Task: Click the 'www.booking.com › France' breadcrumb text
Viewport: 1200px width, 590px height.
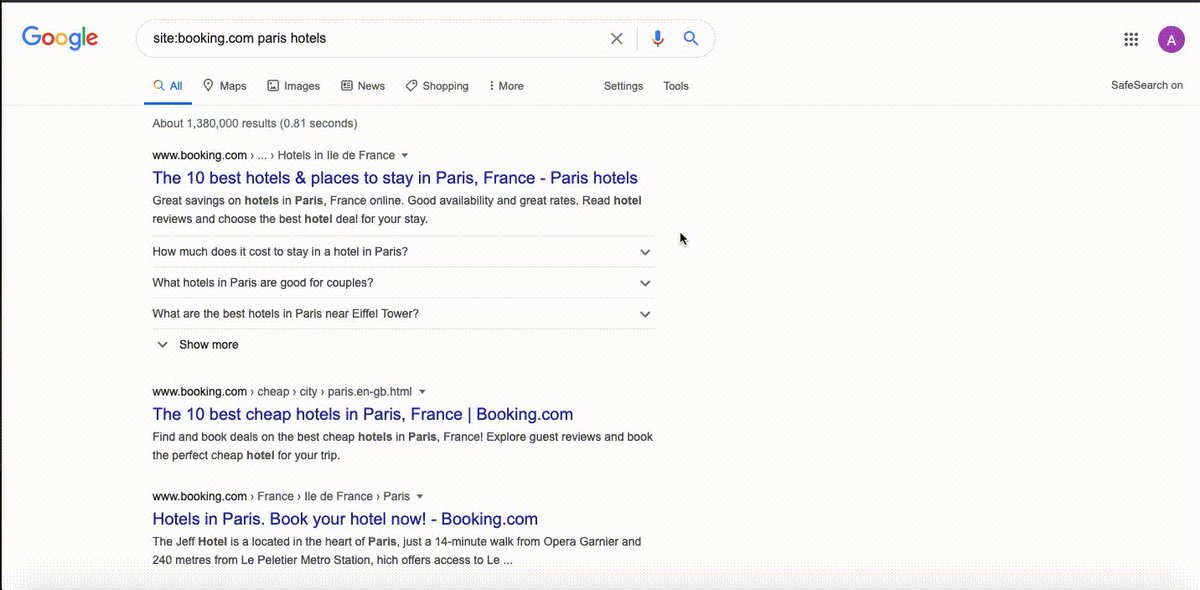Action: [281, 496]
